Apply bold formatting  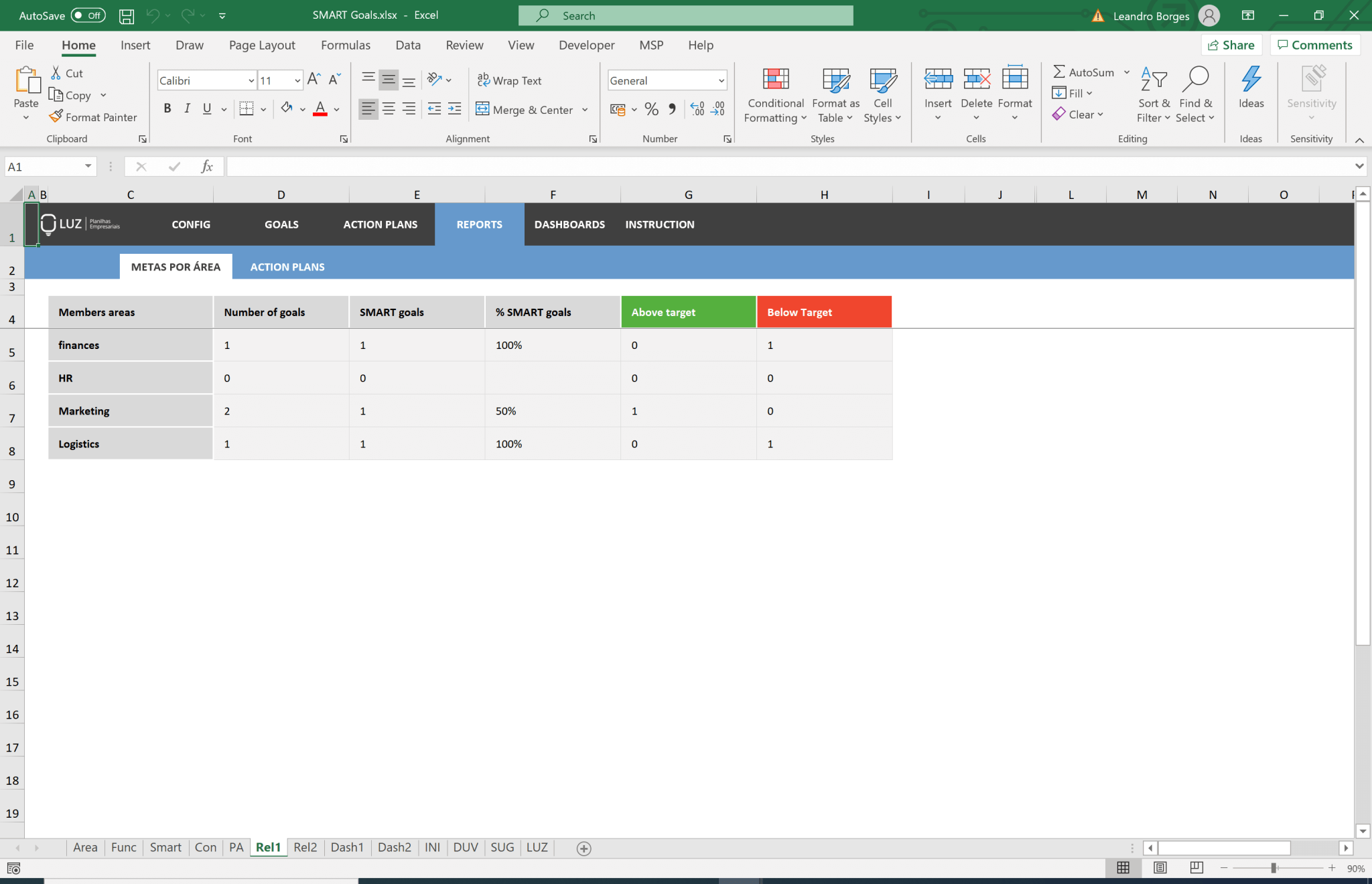point(167,108)
